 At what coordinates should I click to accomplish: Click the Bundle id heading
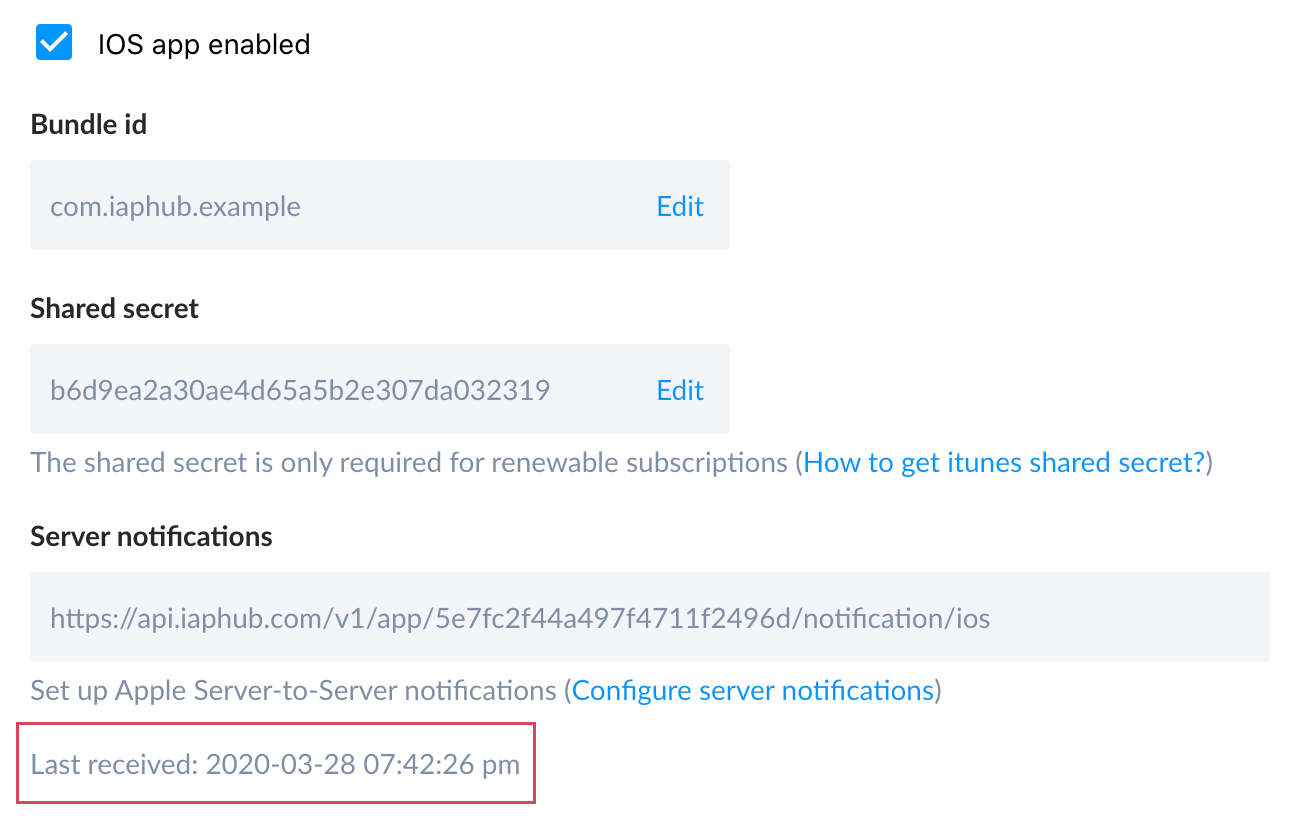(89, 125)
